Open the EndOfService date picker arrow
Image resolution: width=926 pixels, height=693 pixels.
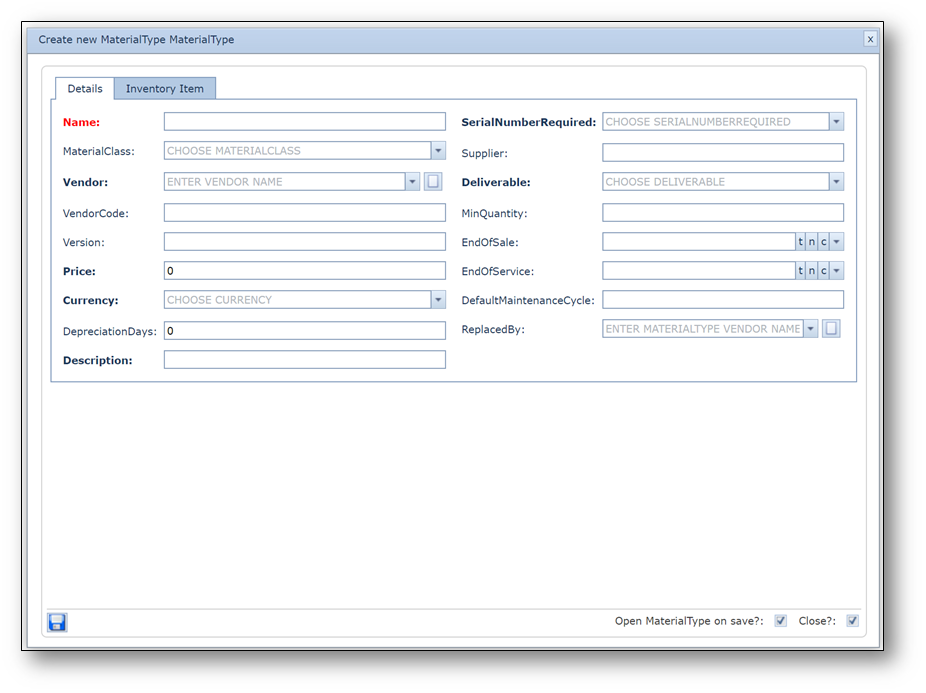pyautogui.click(x=836, y=271)
